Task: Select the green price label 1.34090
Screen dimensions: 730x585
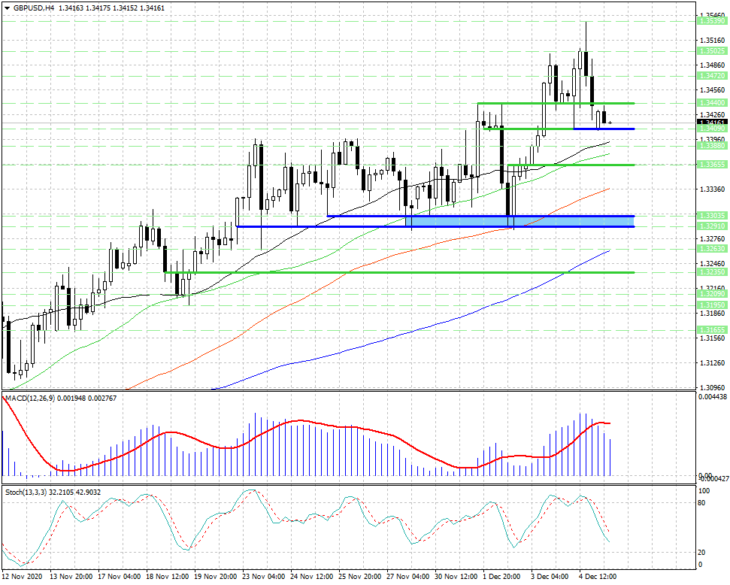Action: 712,128
